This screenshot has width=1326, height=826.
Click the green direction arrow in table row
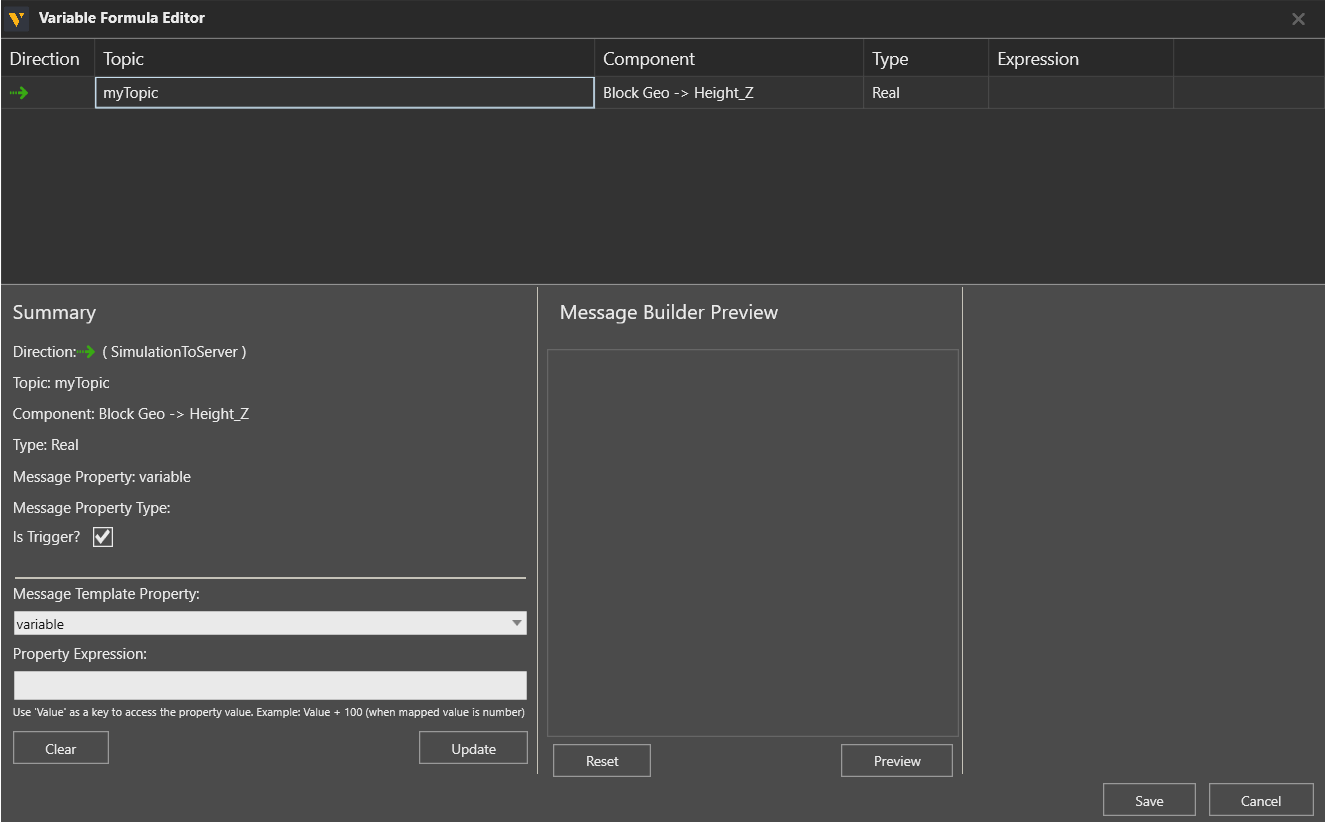click(19, 93)
